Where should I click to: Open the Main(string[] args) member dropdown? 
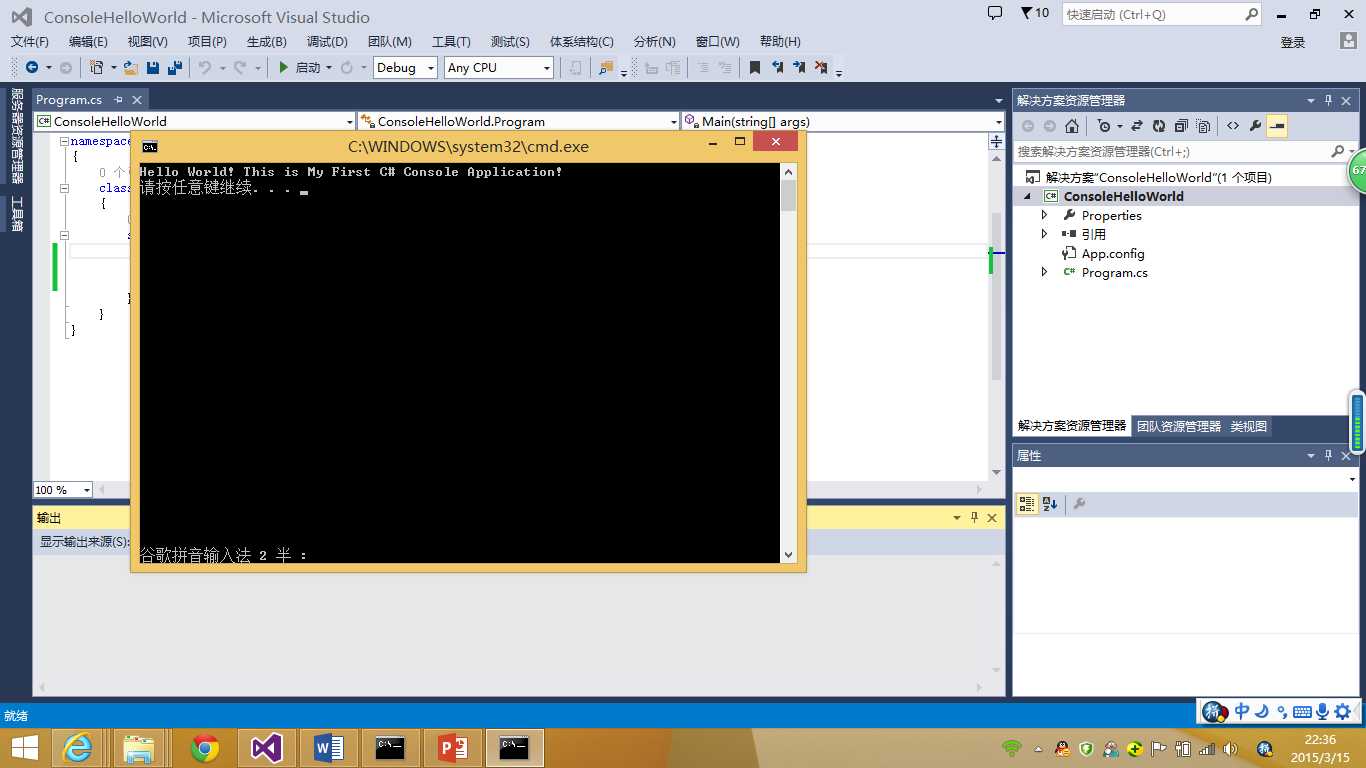(998, 122)
